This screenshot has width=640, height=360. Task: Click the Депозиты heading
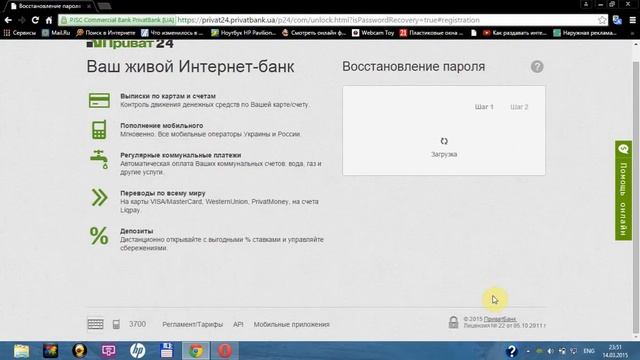(137, 231)
